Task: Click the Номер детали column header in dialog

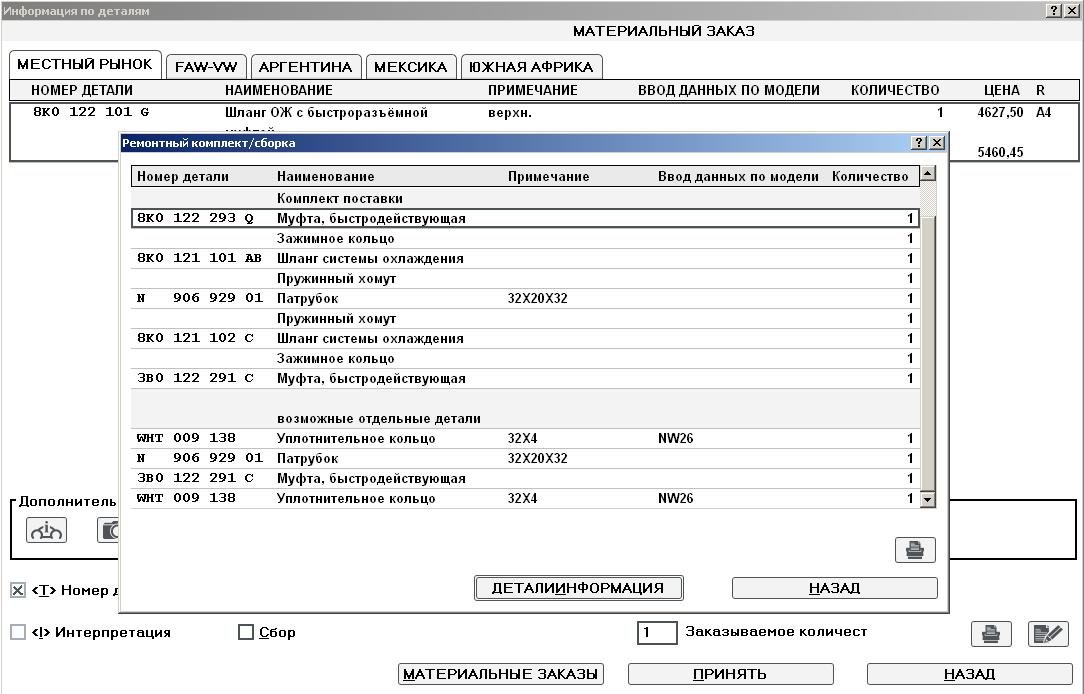Action: pyautogui.click(x=183, y=177)
